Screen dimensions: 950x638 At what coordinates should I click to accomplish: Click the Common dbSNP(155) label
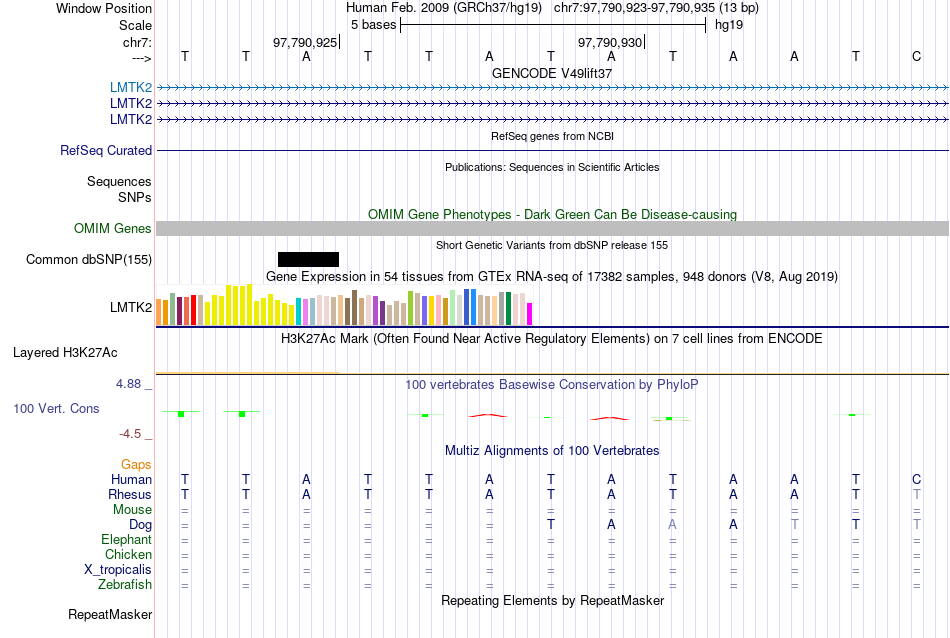(89, 259)
